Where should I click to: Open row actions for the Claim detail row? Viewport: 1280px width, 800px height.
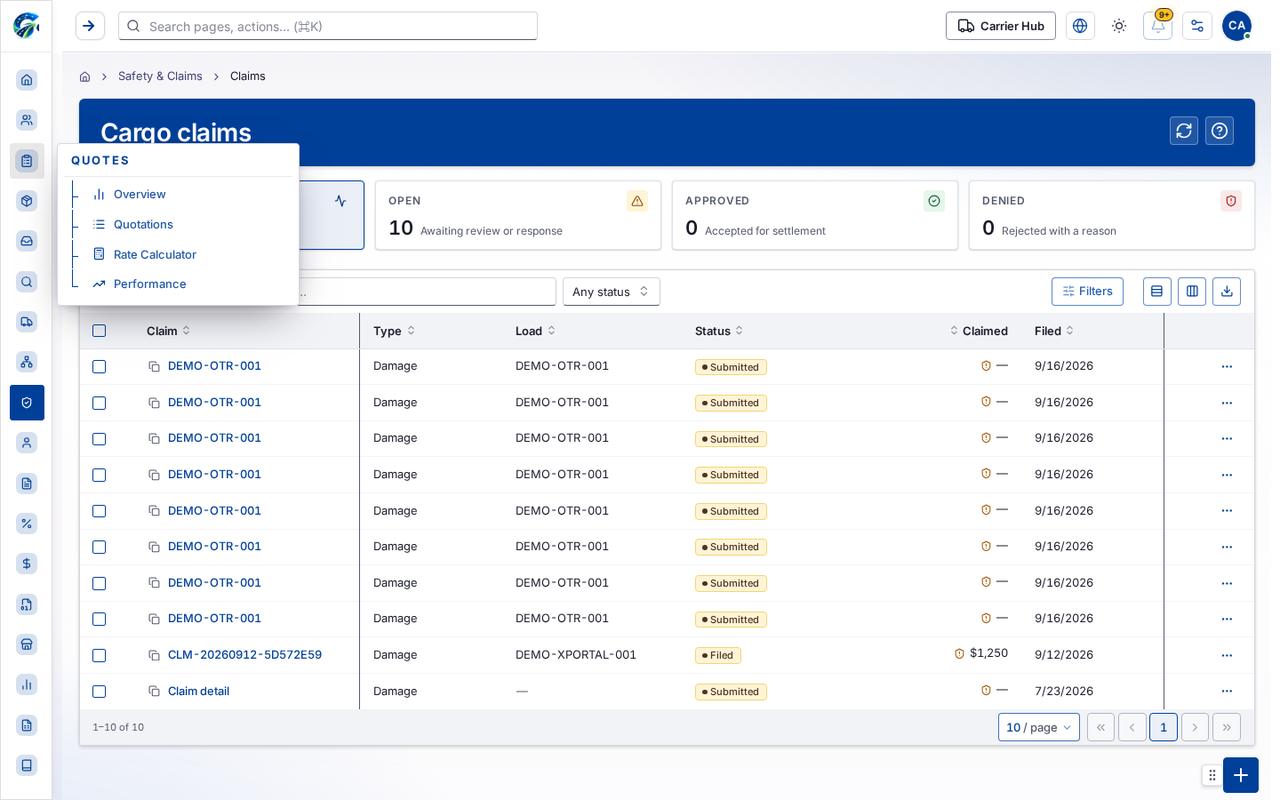pos(1227,691)
